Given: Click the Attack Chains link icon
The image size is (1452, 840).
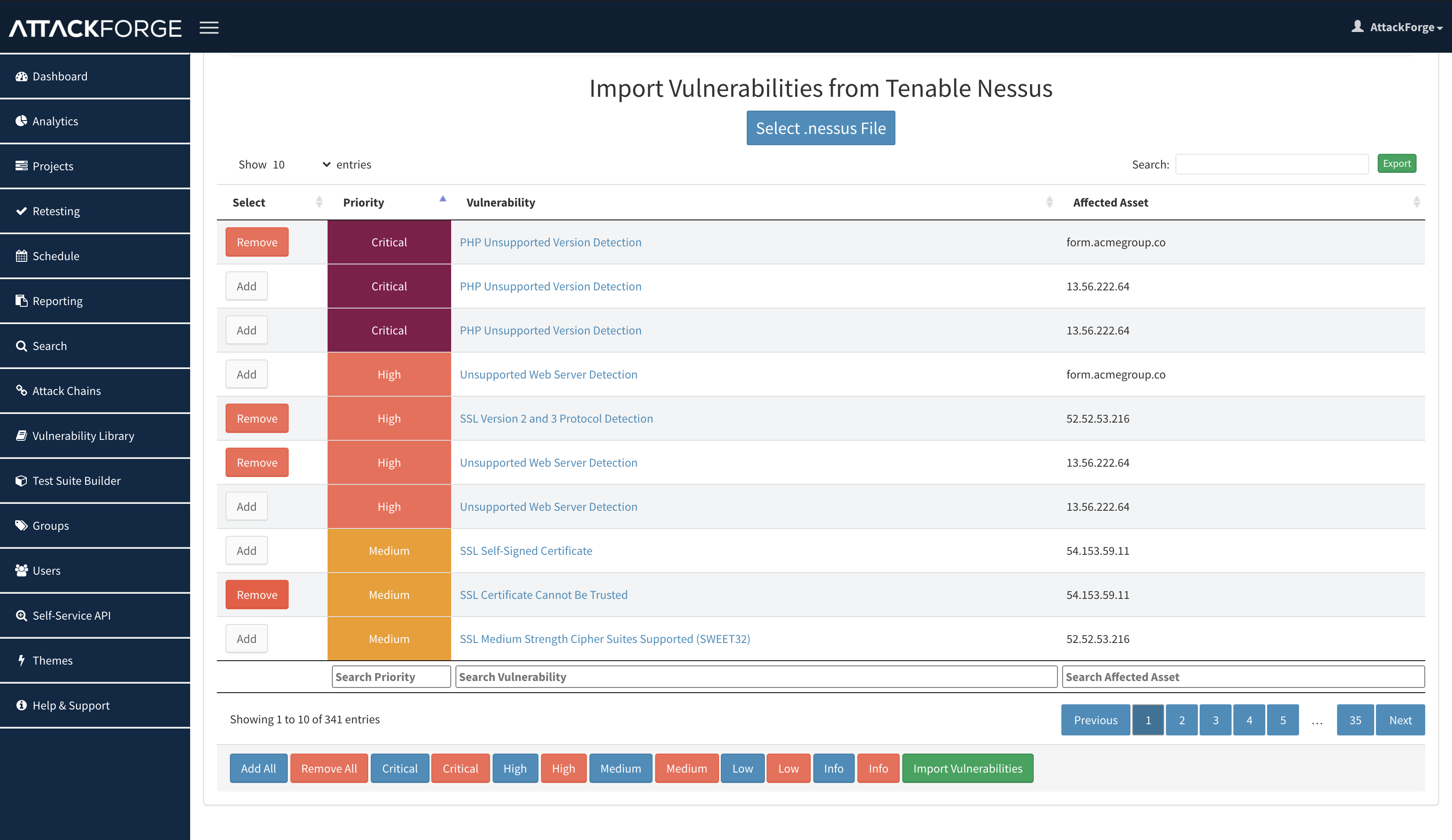Looking at the screenshot, I should coord(21,391).
